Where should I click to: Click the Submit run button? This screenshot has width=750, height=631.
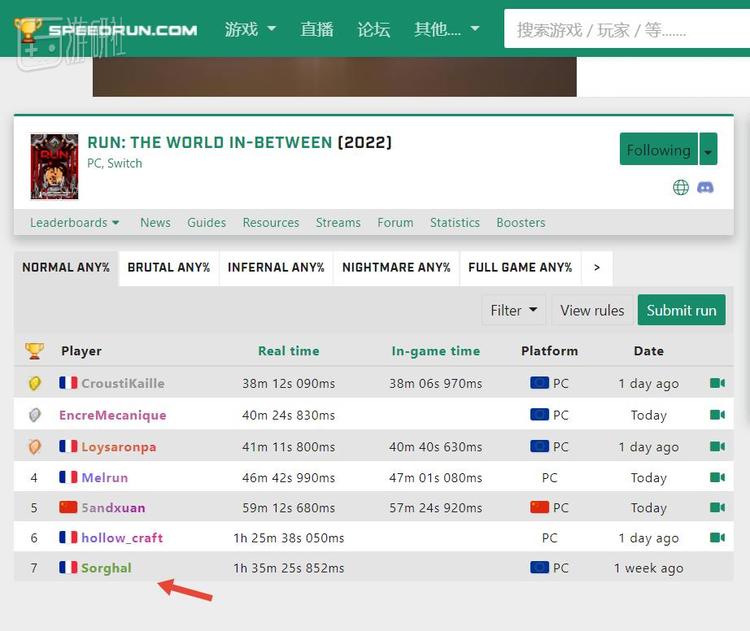[682, 310]
